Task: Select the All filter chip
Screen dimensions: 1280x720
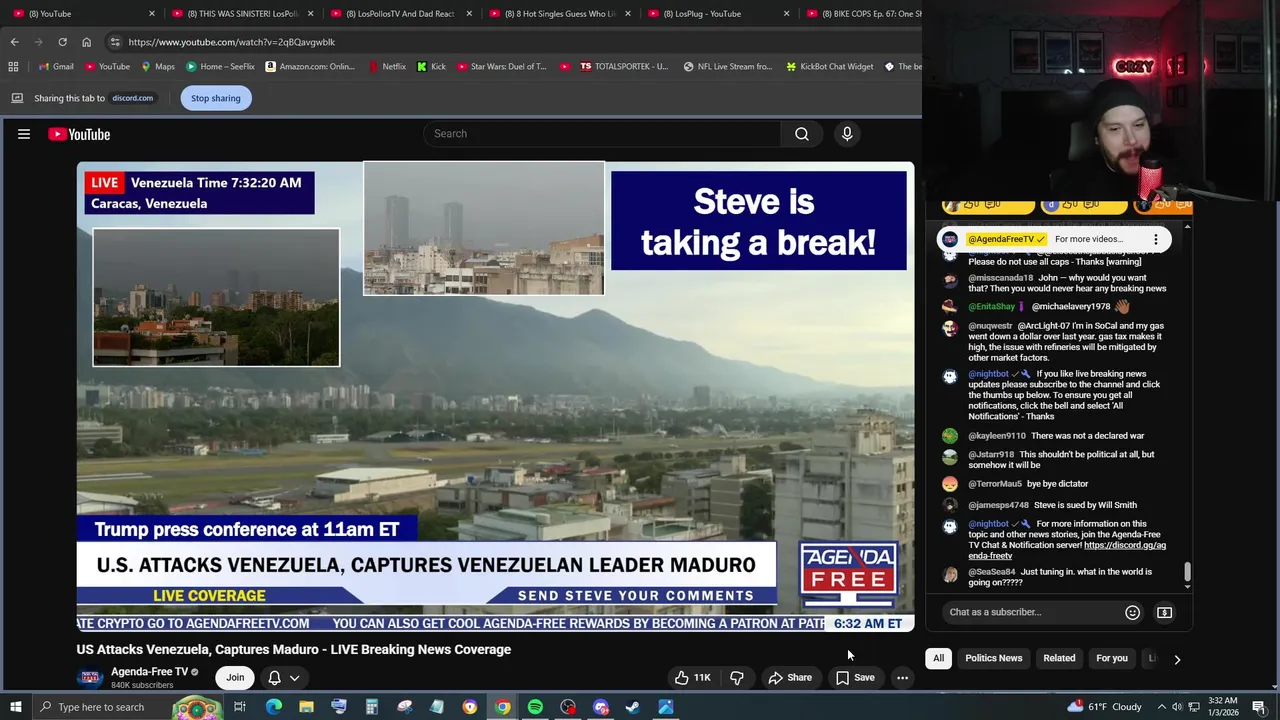Action: pyautogui.click(x=938, y=658)
